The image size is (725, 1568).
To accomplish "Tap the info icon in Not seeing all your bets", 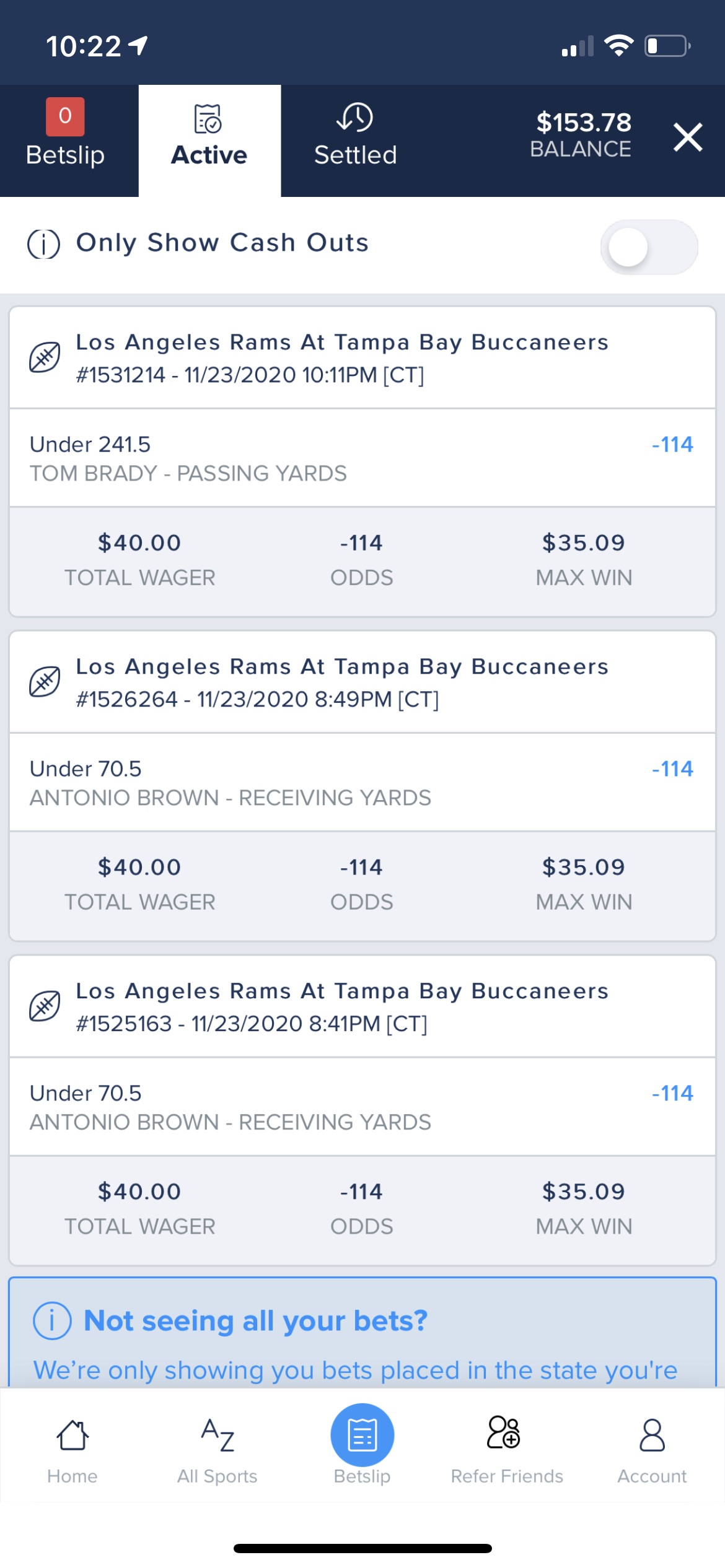I will (x=52, y=1321).
